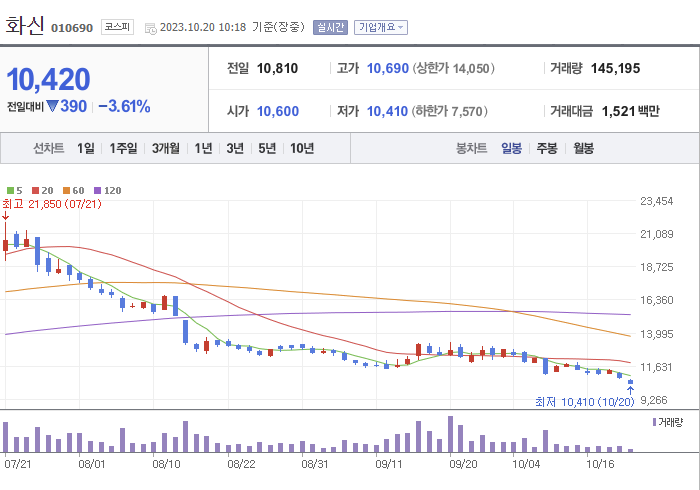Click the blue up arrow marking the low
This screenshot has height=490, width=700.
(x=630, y=390)
